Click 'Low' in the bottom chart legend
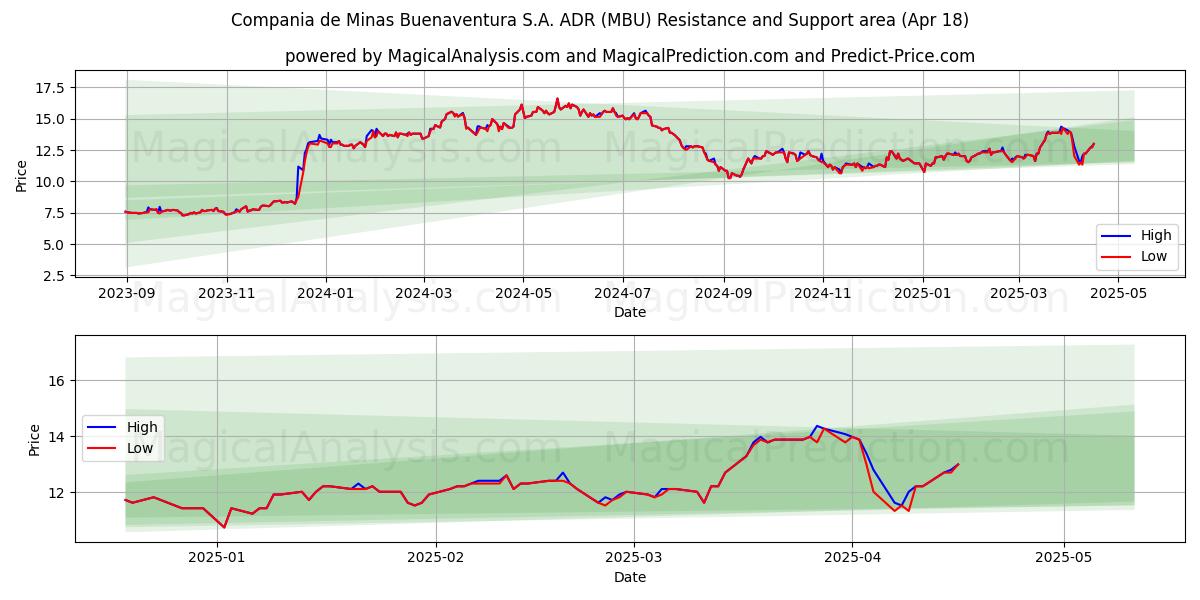Image resolution: width=1200 pixels, height=600 pixels. (x=142, y=448)
